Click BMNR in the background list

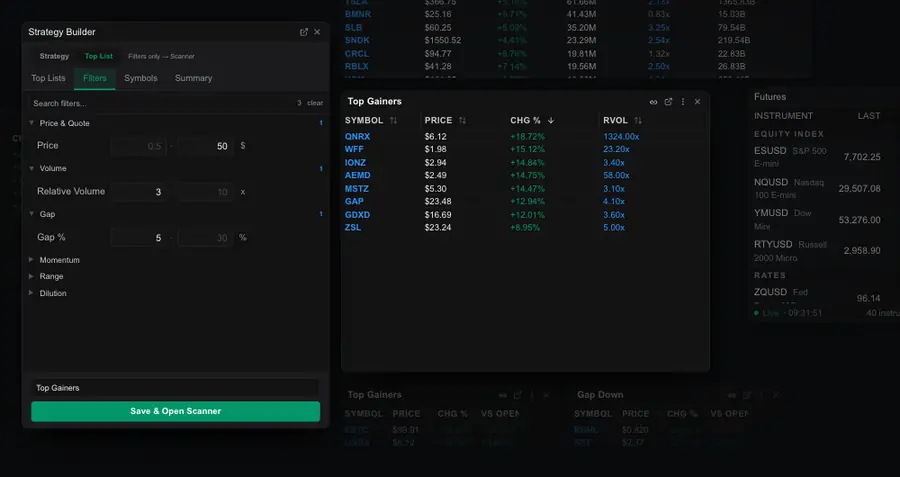pos(358,14)
